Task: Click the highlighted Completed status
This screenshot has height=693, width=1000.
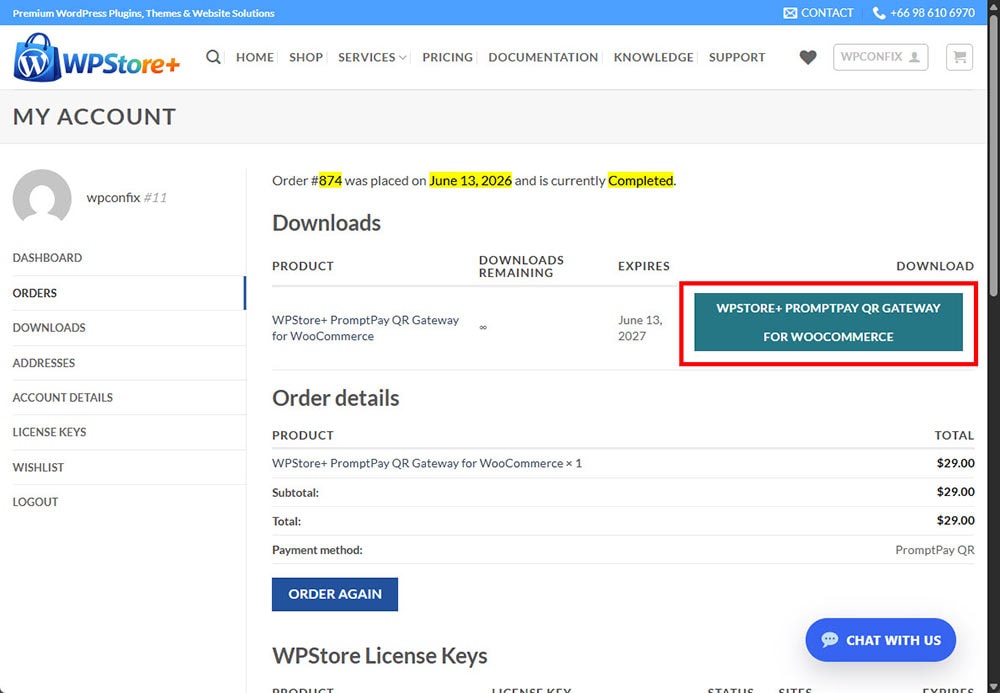Action: pyautogui.click(x=640, y=180)
